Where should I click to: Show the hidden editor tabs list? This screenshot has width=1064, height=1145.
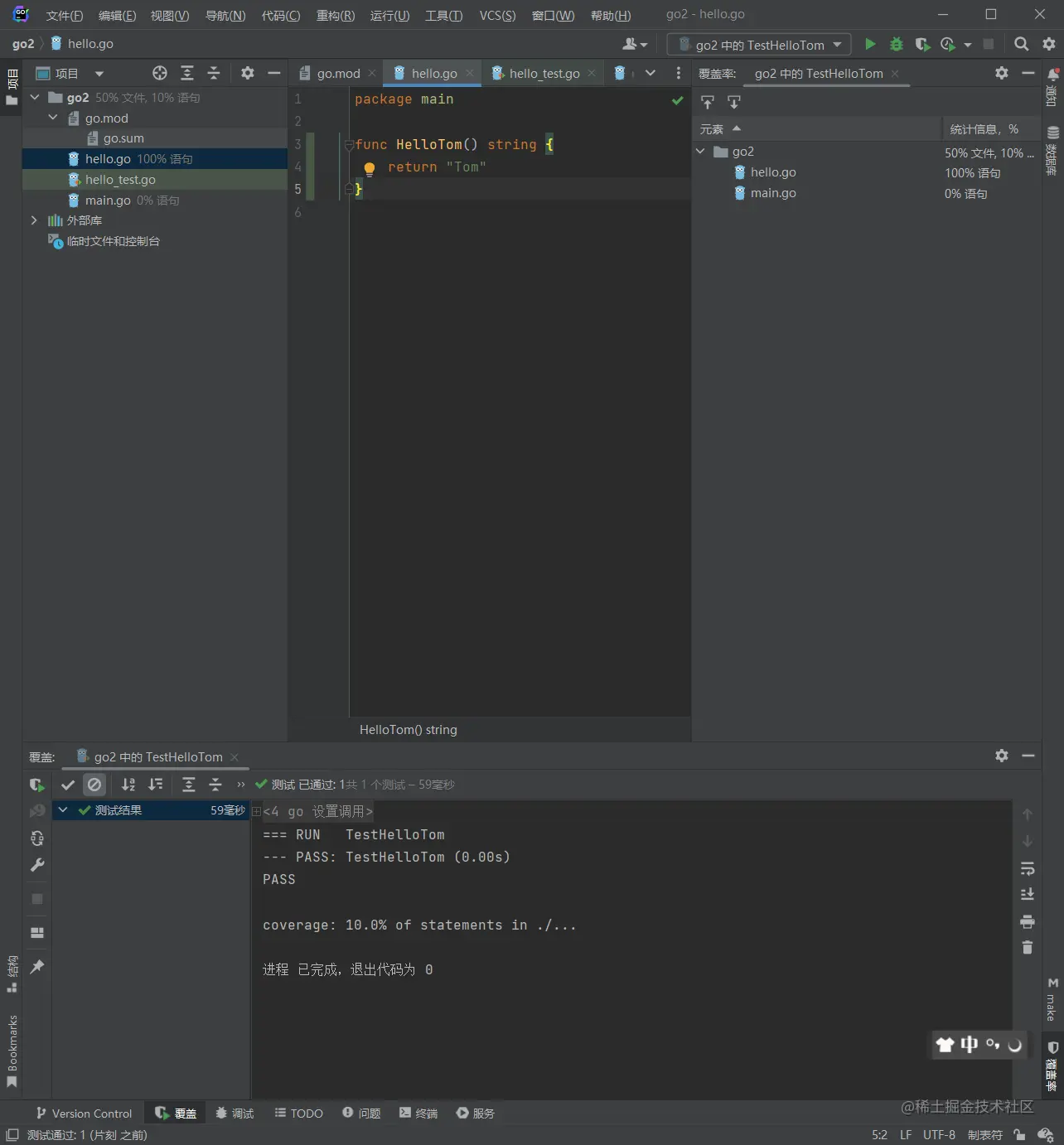pyautogui.click(x=650, y=73)
